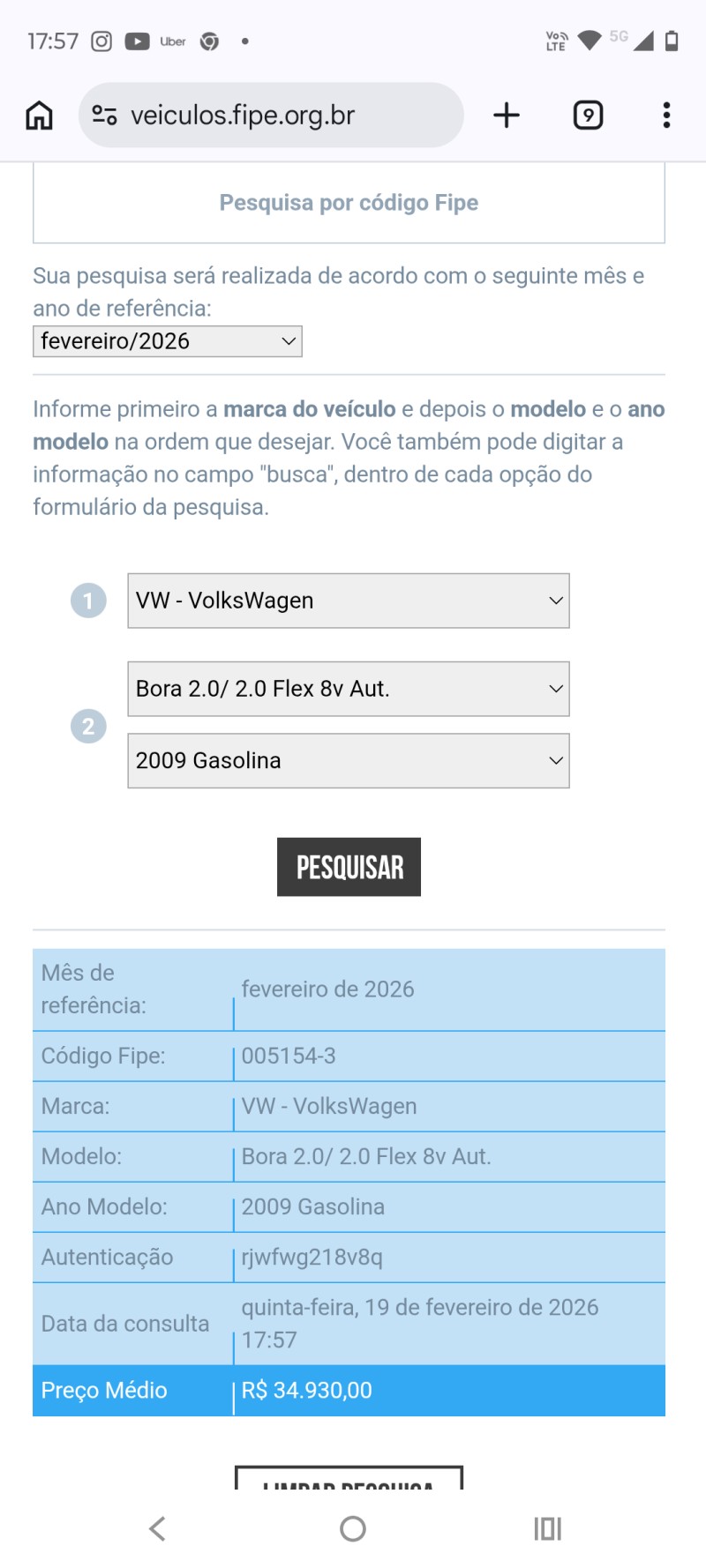The width and height of the screenshot is (706, 1568).
Task: Open the tab switcher showing 9 tabs
Action: pyautogui.click(x=588, y=115)
